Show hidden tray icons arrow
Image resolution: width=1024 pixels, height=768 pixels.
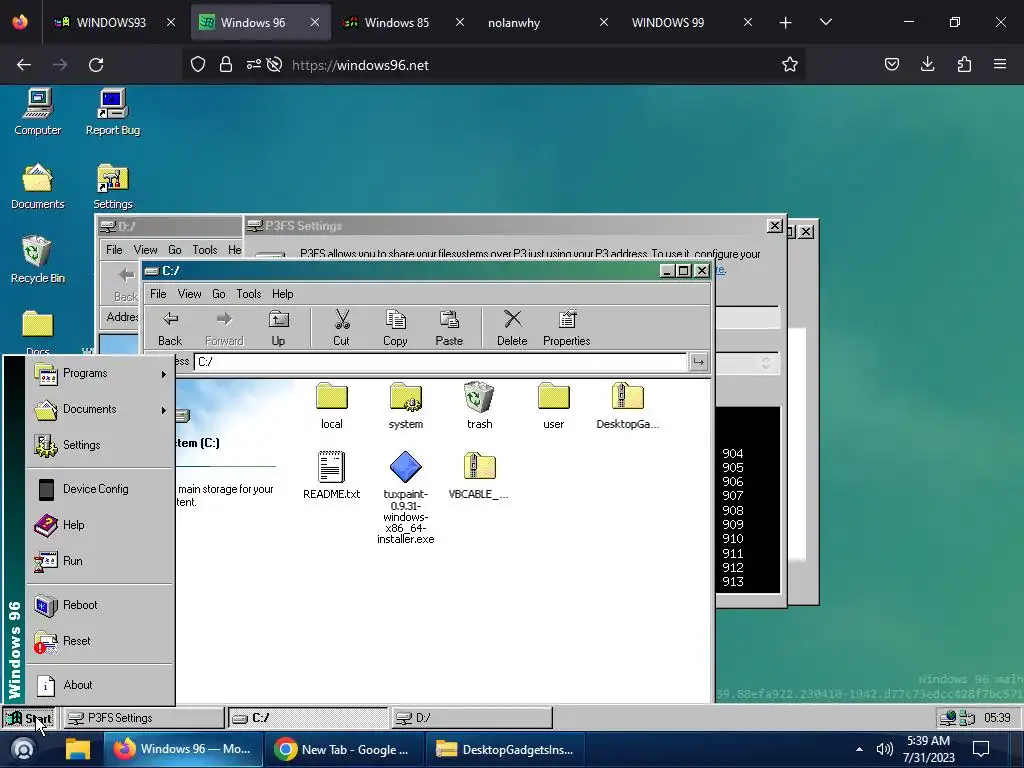coord(859,749)
